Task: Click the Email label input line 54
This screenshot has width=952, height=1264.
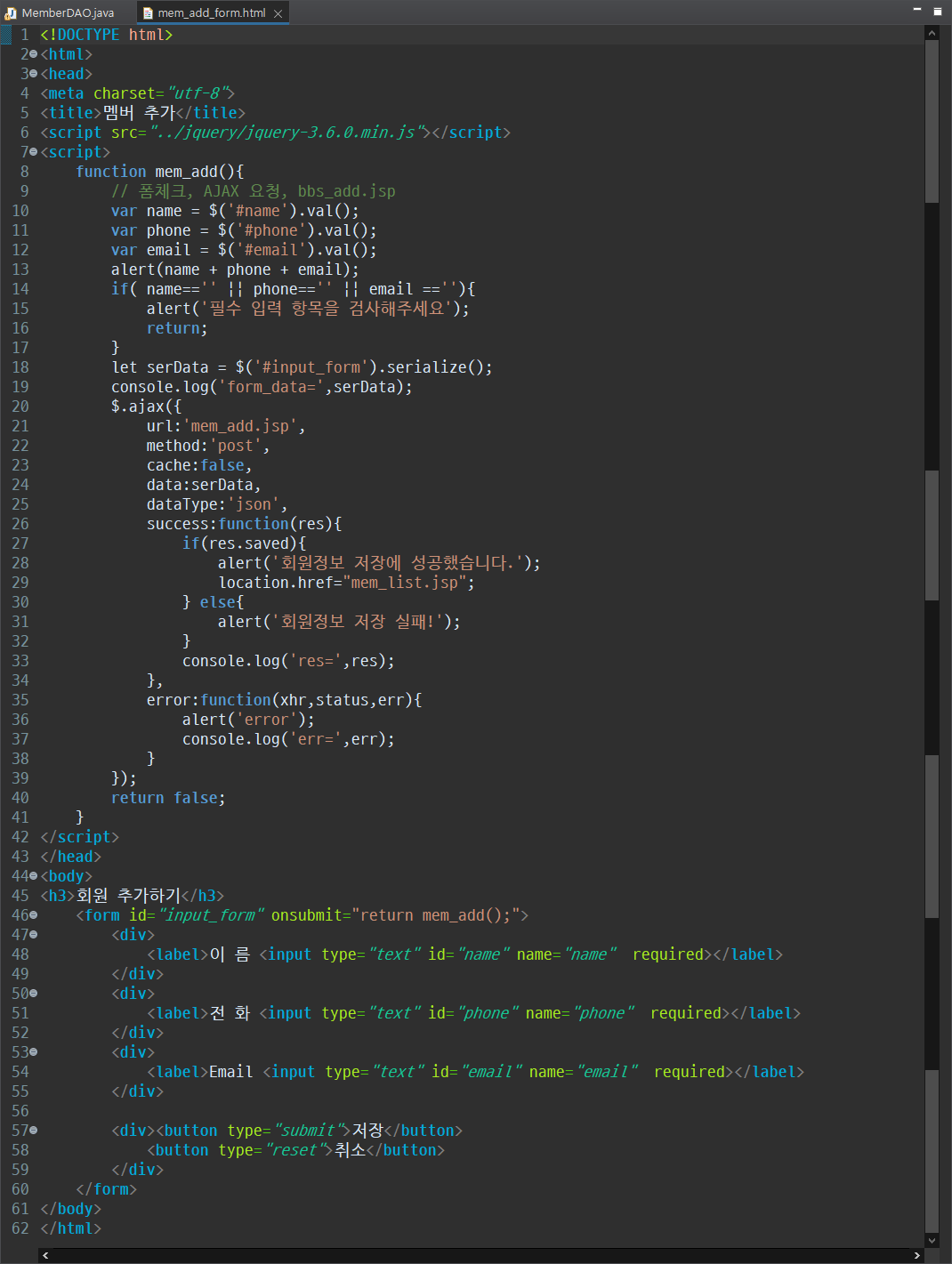Action: pyautogui.click(x=475, y=1072)
